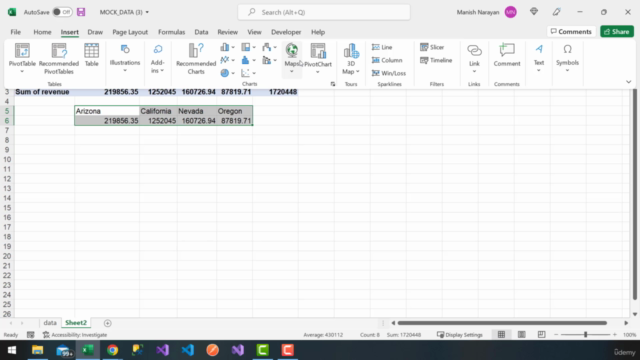Viewport: 640px width, 360px height.
Task: Insert a Column sparkline
Action: pyautogui.click(x=387, y=60)
